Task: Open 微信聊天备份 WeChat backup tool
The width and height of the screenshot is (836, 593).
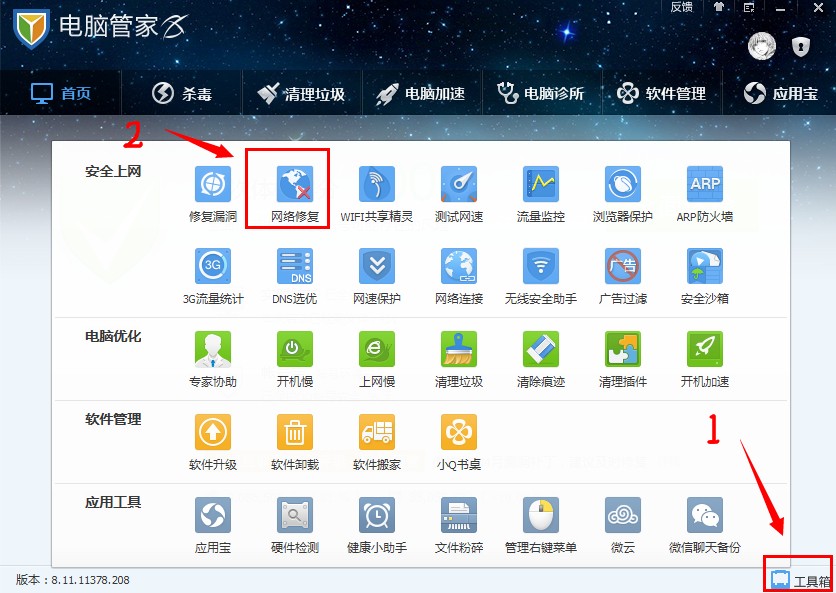Action: [x=704, y=516]
